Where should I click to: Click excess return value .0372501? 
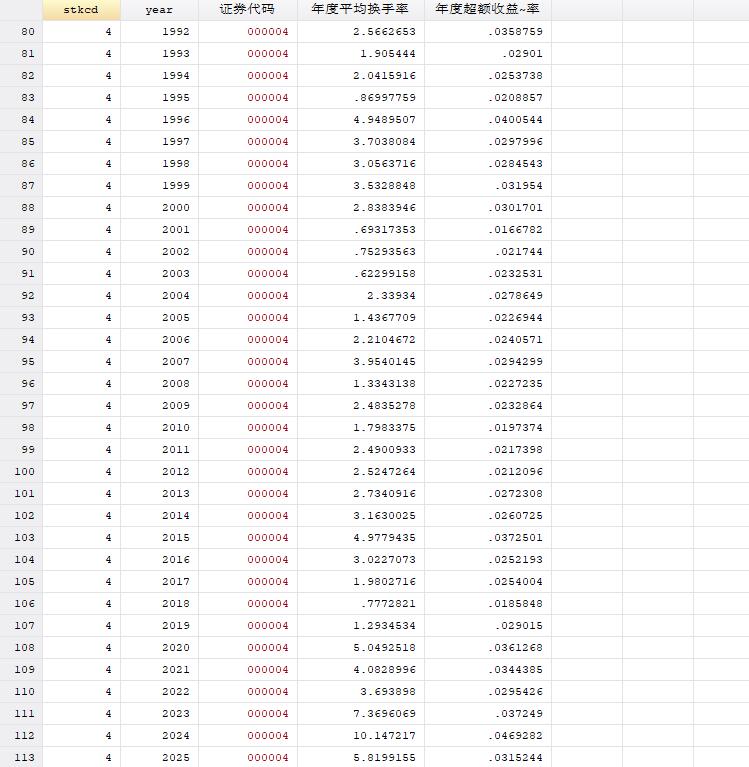(x=488, y=538)
